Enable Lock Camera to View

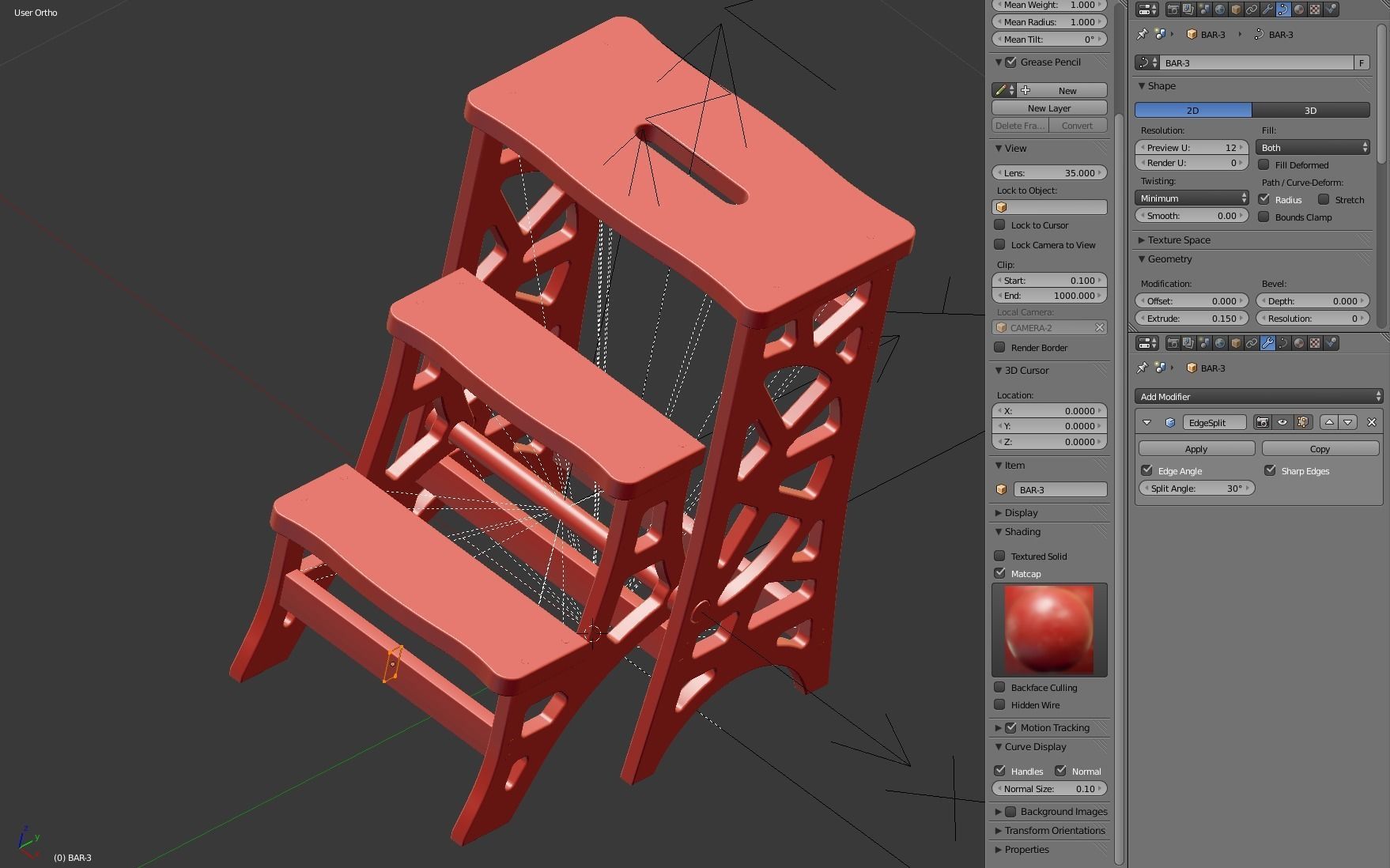pos(999,244)
